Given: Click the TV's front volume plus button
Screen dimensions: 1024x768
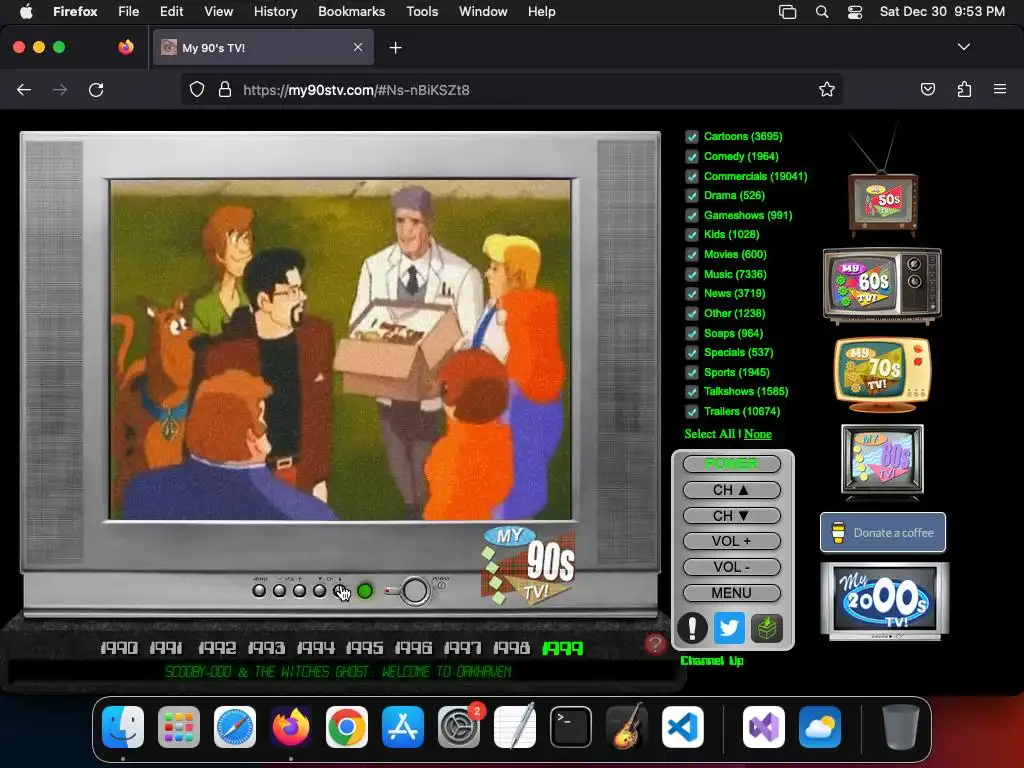Looking at the screenshot, I should [299, 591].
